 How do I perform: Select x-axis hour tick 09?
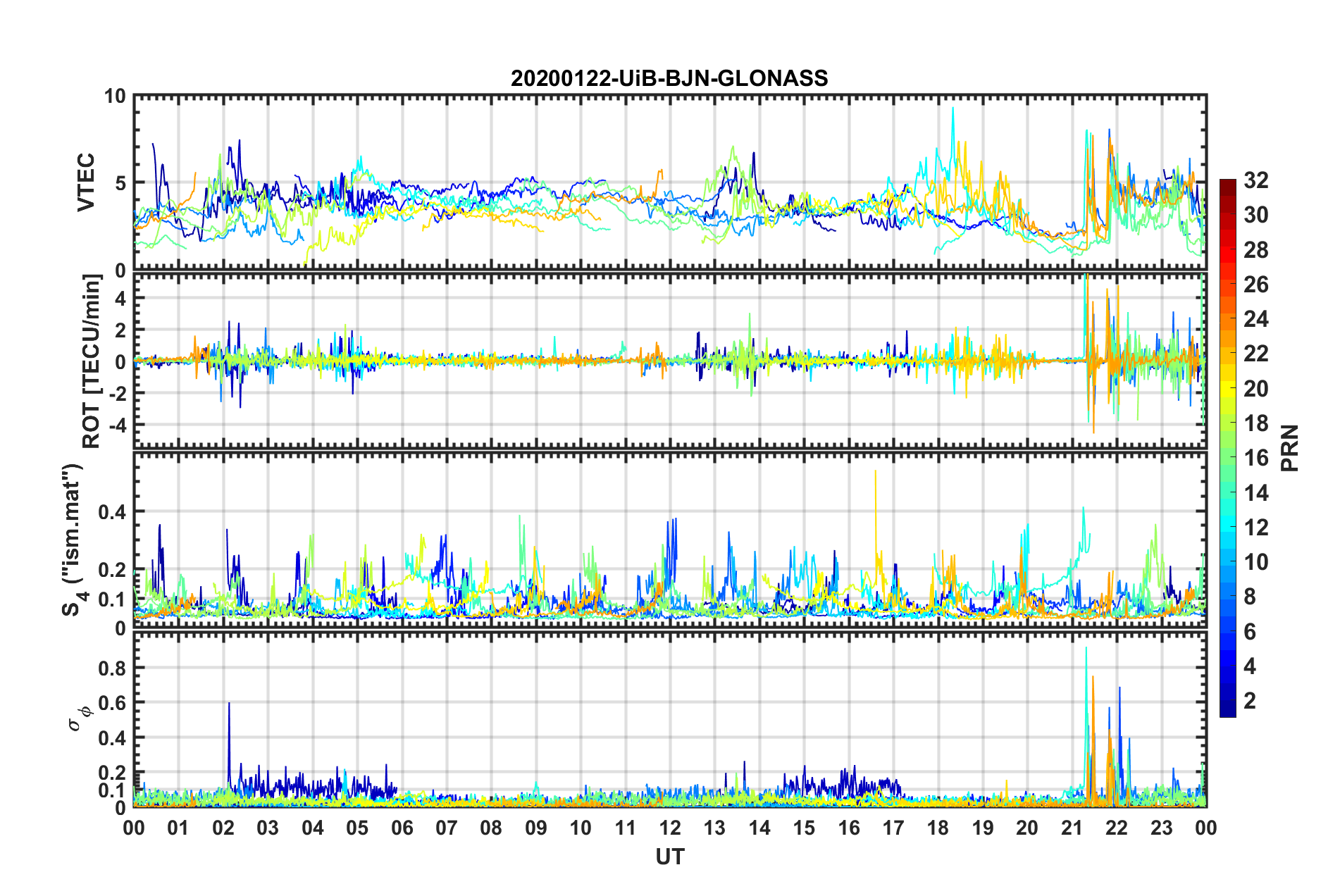[x=536, y=828]
